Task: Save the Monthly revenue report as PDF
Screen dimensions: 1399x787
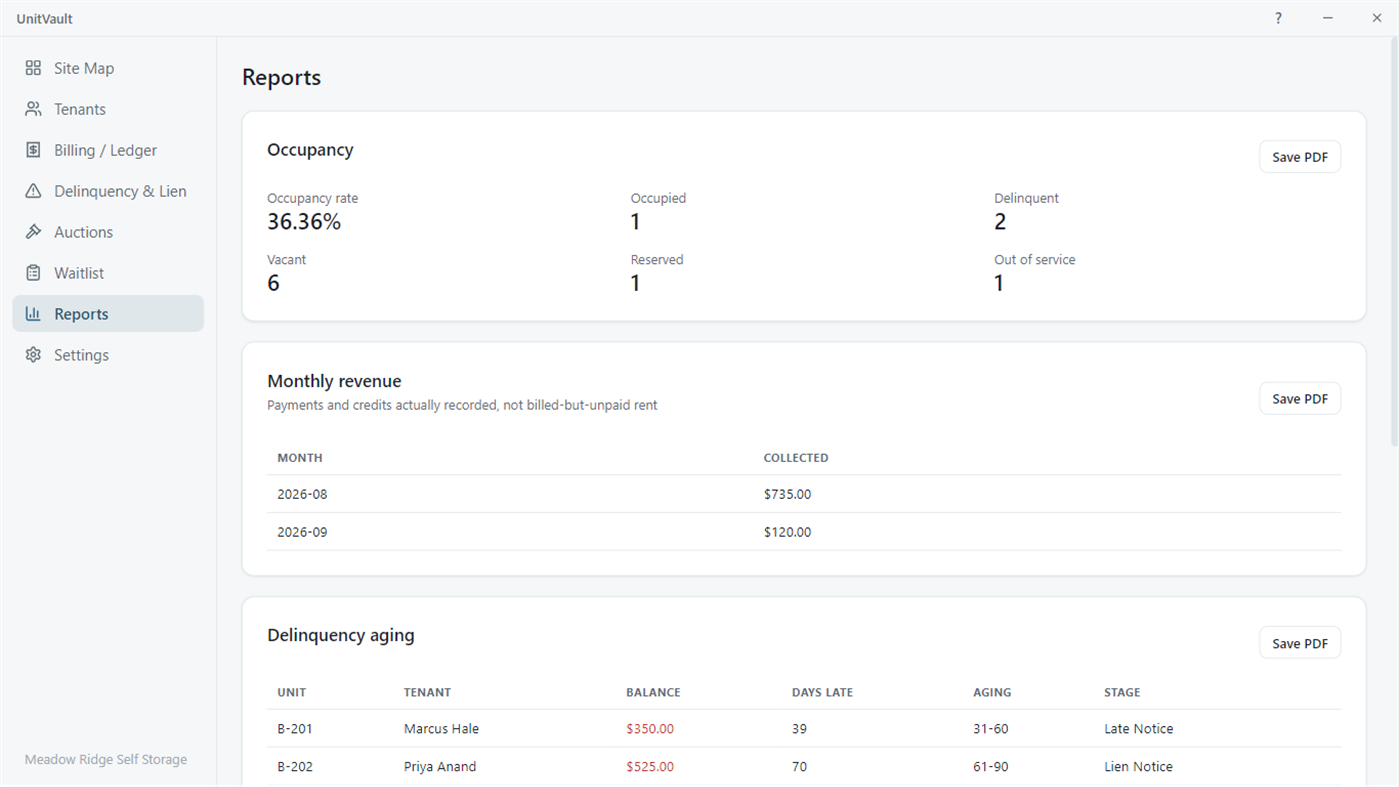Action: (x=1299, y=399)
